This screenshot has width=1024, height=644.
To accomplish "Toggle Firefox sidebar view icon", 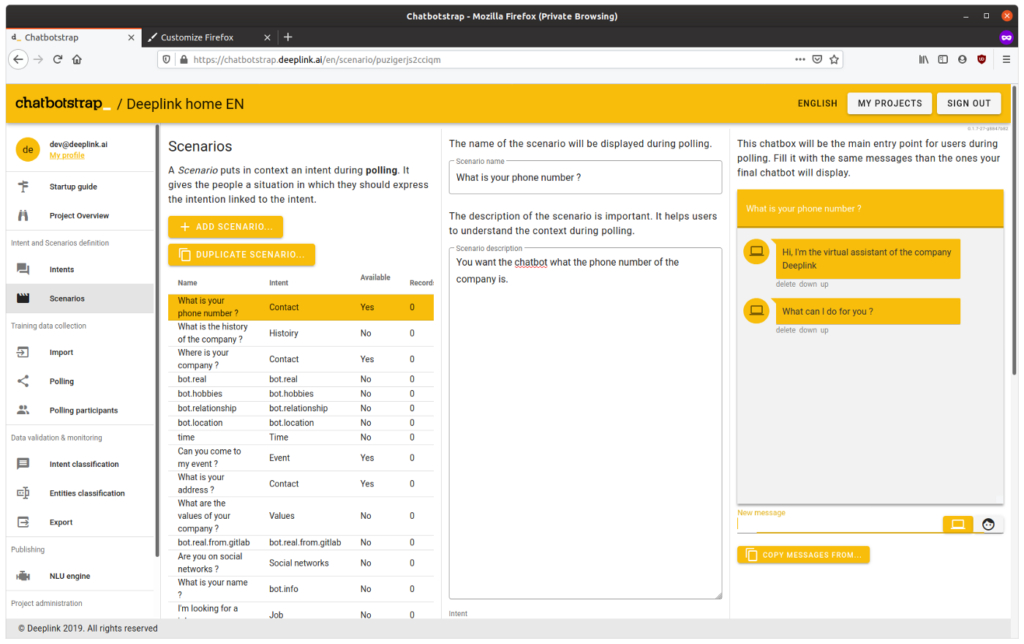I will (943, 59).
